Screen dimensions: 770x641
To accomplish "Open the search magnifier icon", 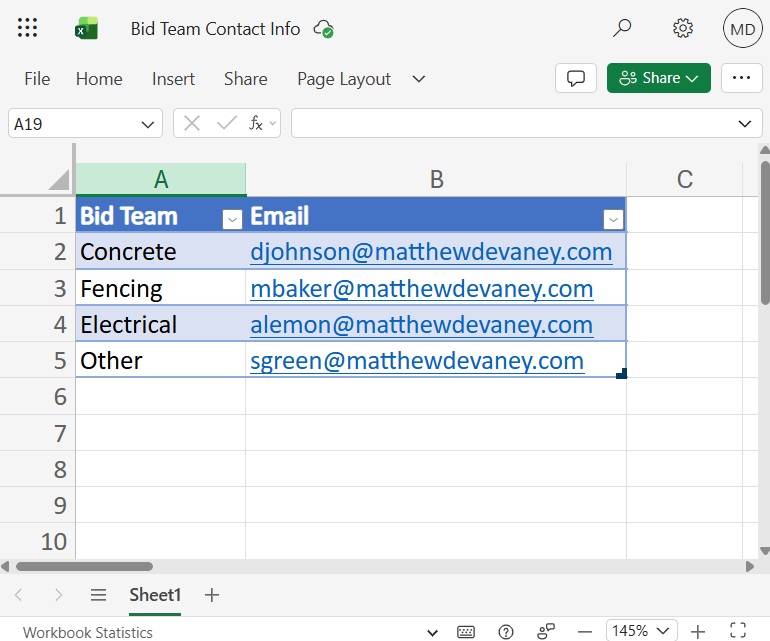I will click(x=622, y=28).
